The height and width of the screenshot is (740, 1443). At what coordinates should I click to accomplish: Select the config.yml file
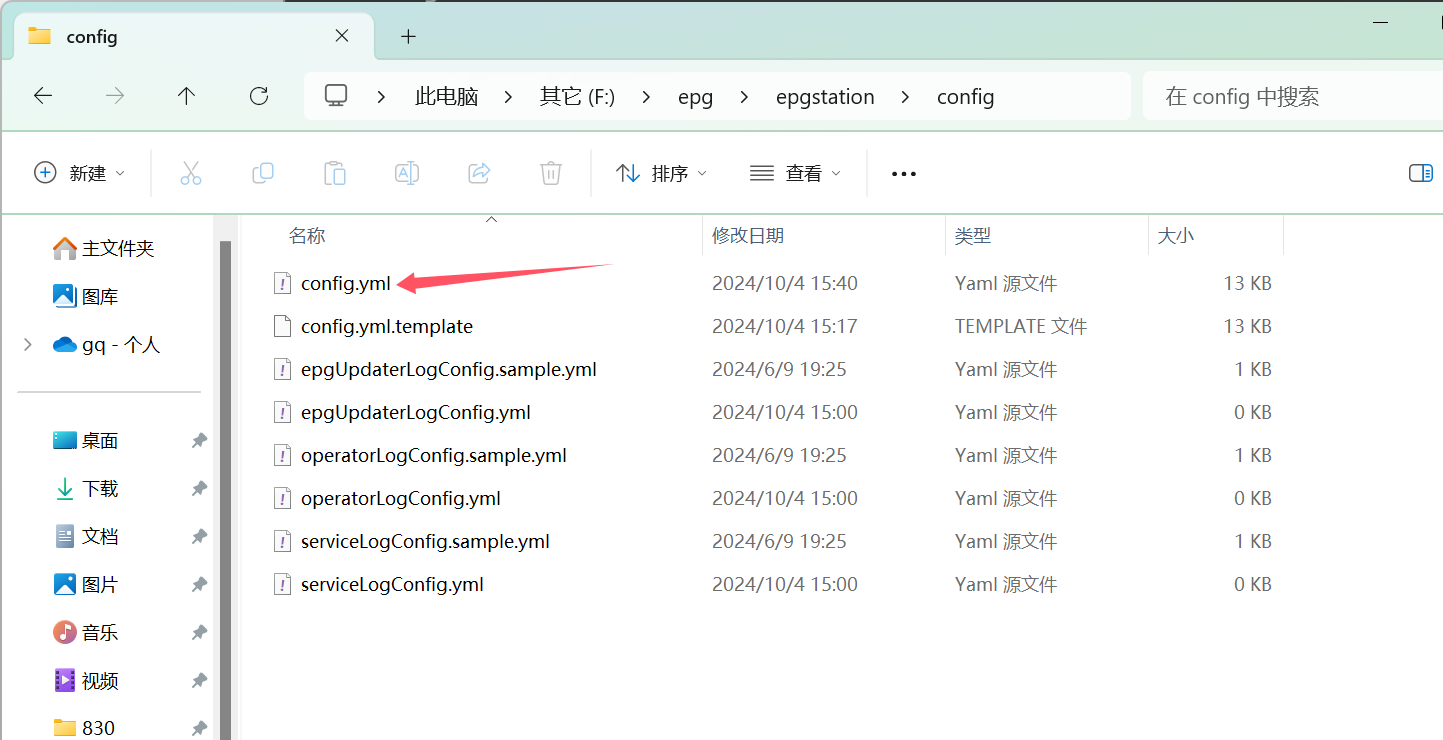tap(346, 283)
